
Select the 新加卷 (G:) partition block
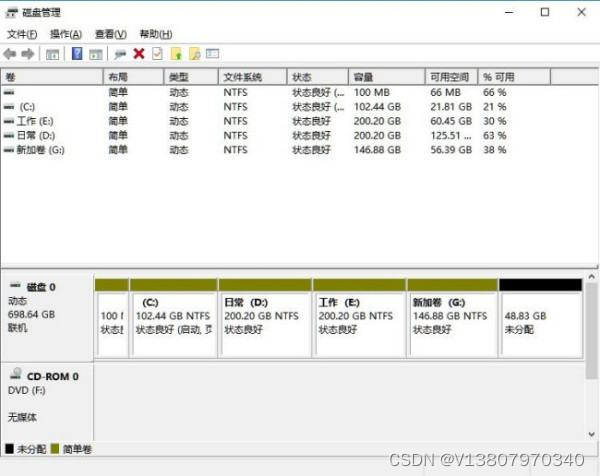[x=453, y=319]
